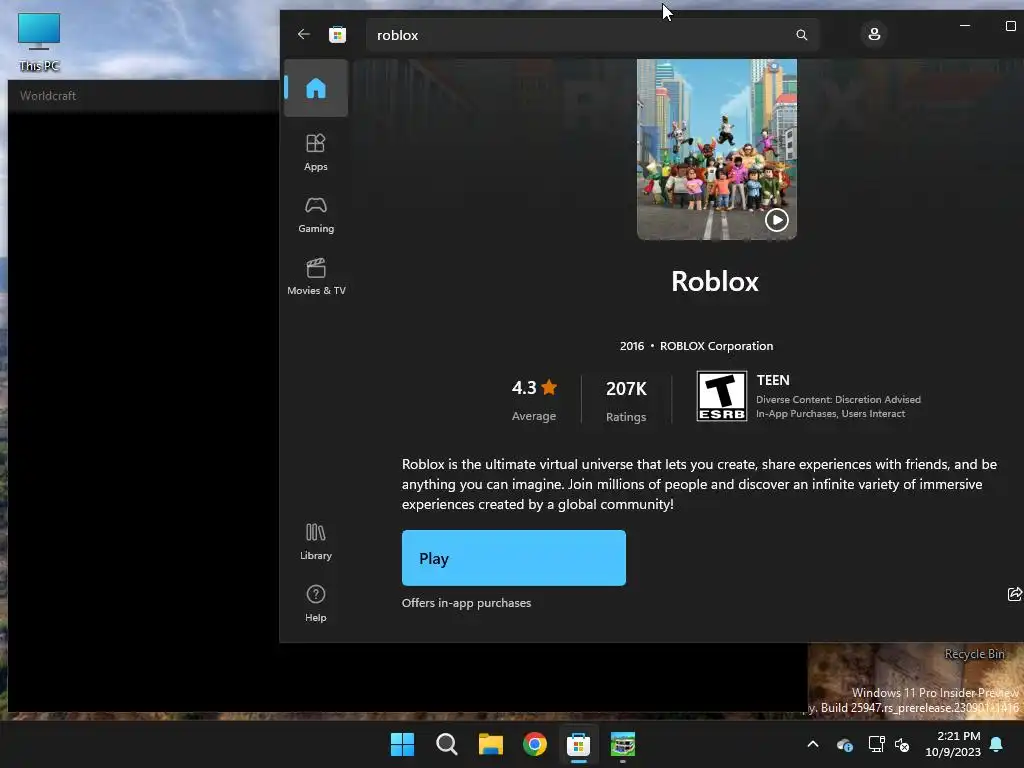Open network status tray icon
Image resolution: width=1024 pixels, height=768 pixels.
pyautogui.click(x=876, y=744)
